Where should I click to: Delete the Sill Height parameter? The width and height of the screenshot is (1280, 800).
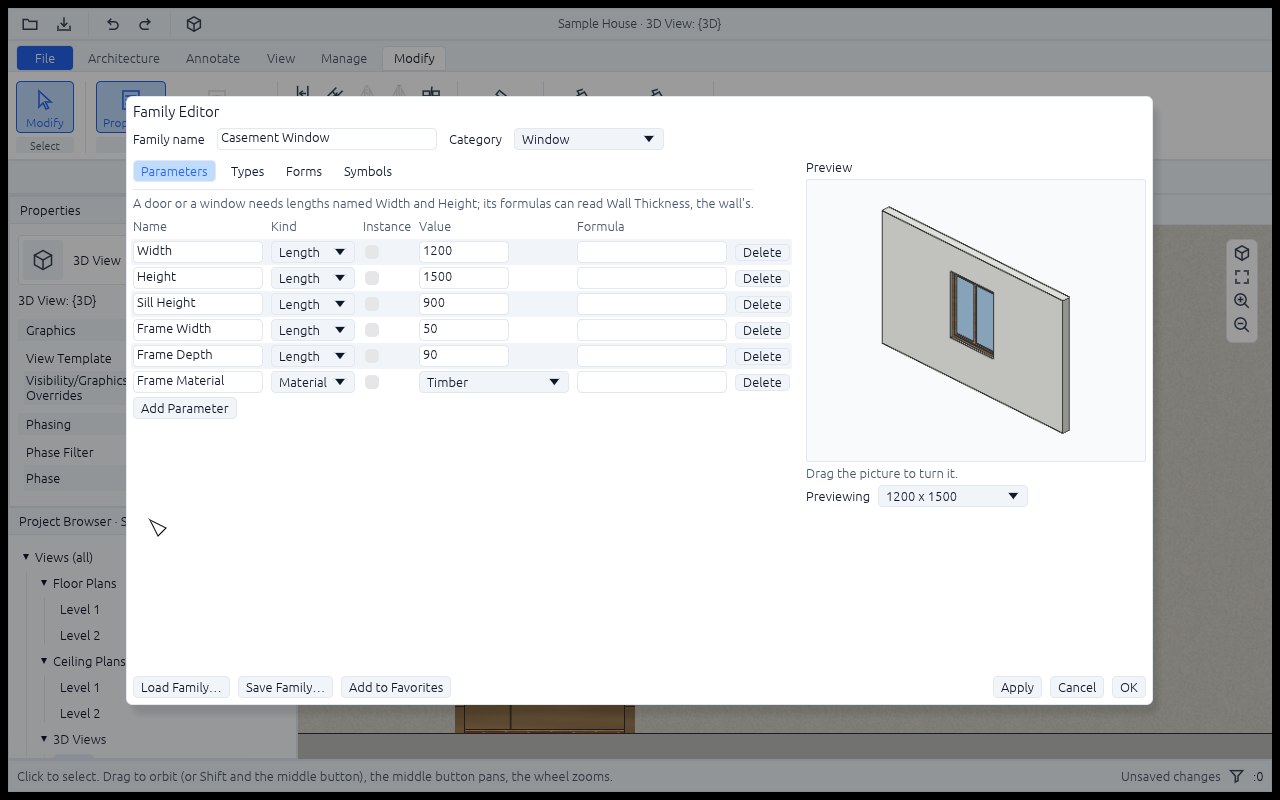pos(762,304)
